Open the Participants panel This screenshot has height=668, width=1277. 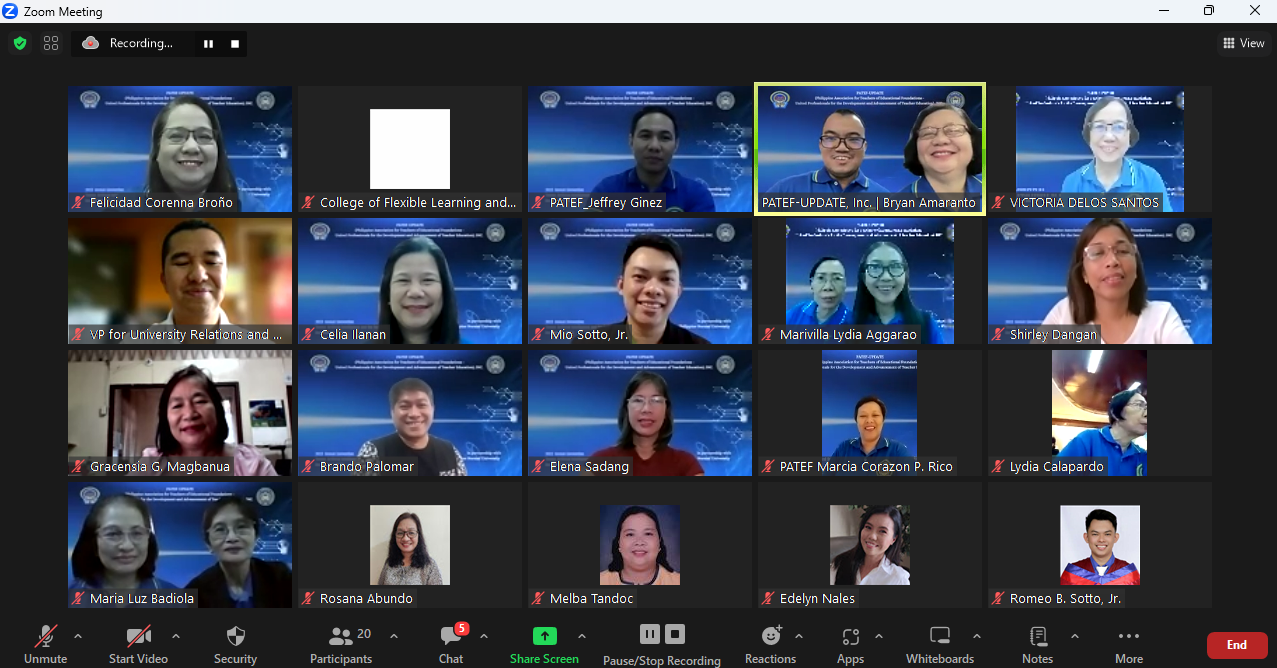click(341, 644)
